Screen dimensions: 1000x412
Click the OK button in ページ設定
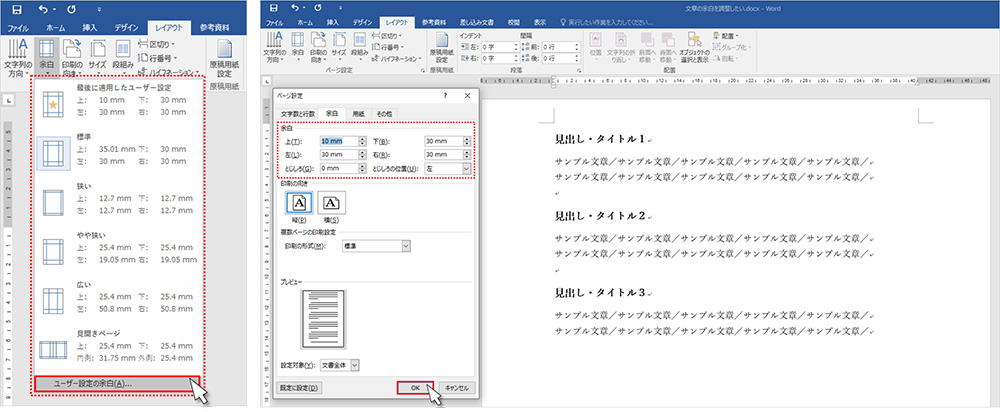point(416,387)
